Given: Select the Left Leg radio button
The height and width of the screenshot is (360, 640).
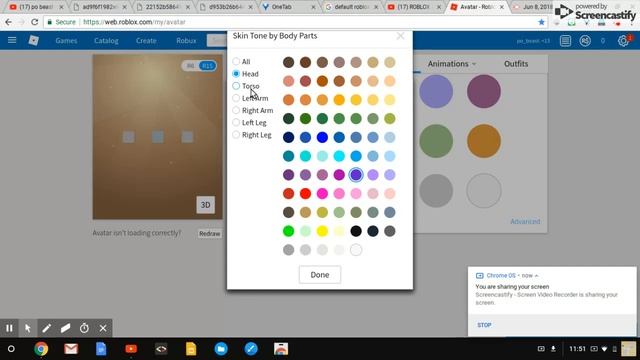Looking at the screenshot, I should click(x=236, y=122).
